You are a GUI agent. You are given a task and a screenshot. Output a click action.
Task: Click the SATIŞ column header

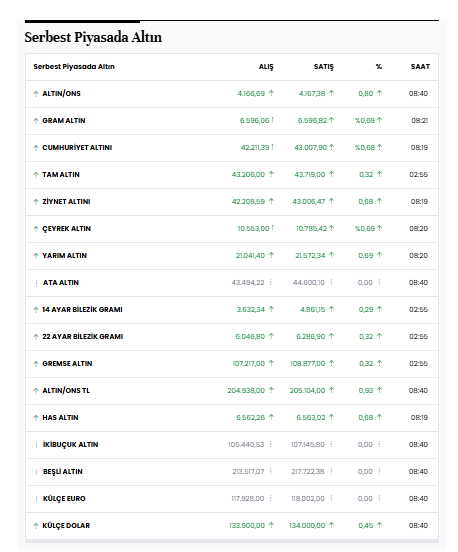pos(324,67)
